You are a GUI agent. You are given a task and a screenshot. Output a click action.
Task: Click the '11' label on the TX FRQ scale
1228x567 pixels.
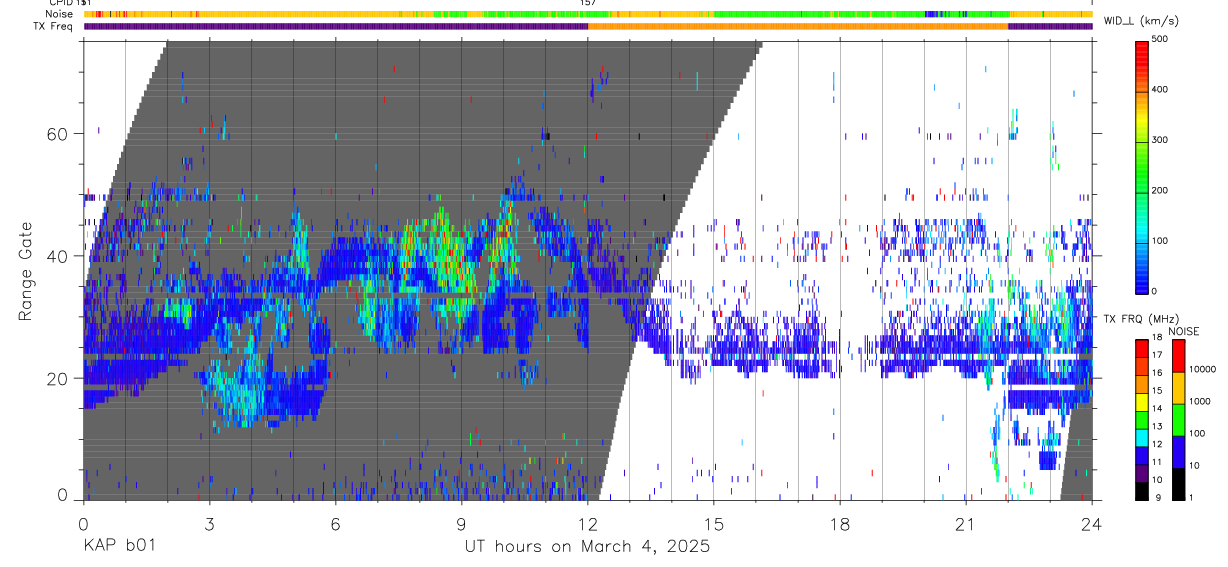[1157, 462]
